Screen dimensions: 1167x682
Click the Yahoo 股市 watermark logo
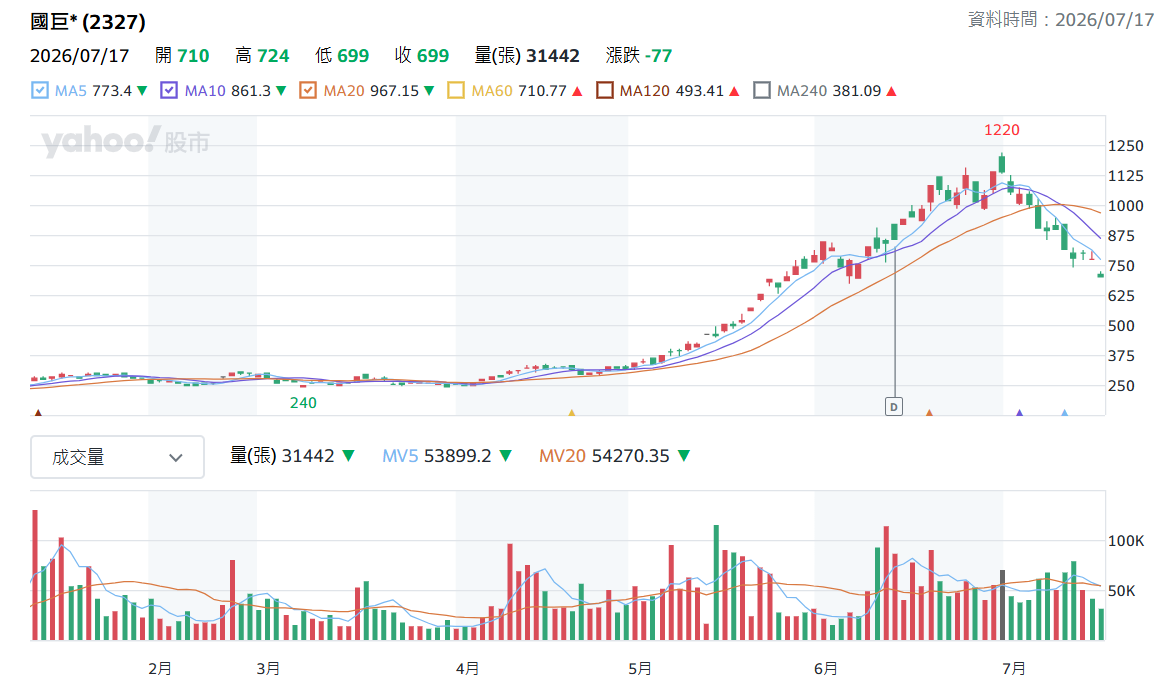[126, 141]
